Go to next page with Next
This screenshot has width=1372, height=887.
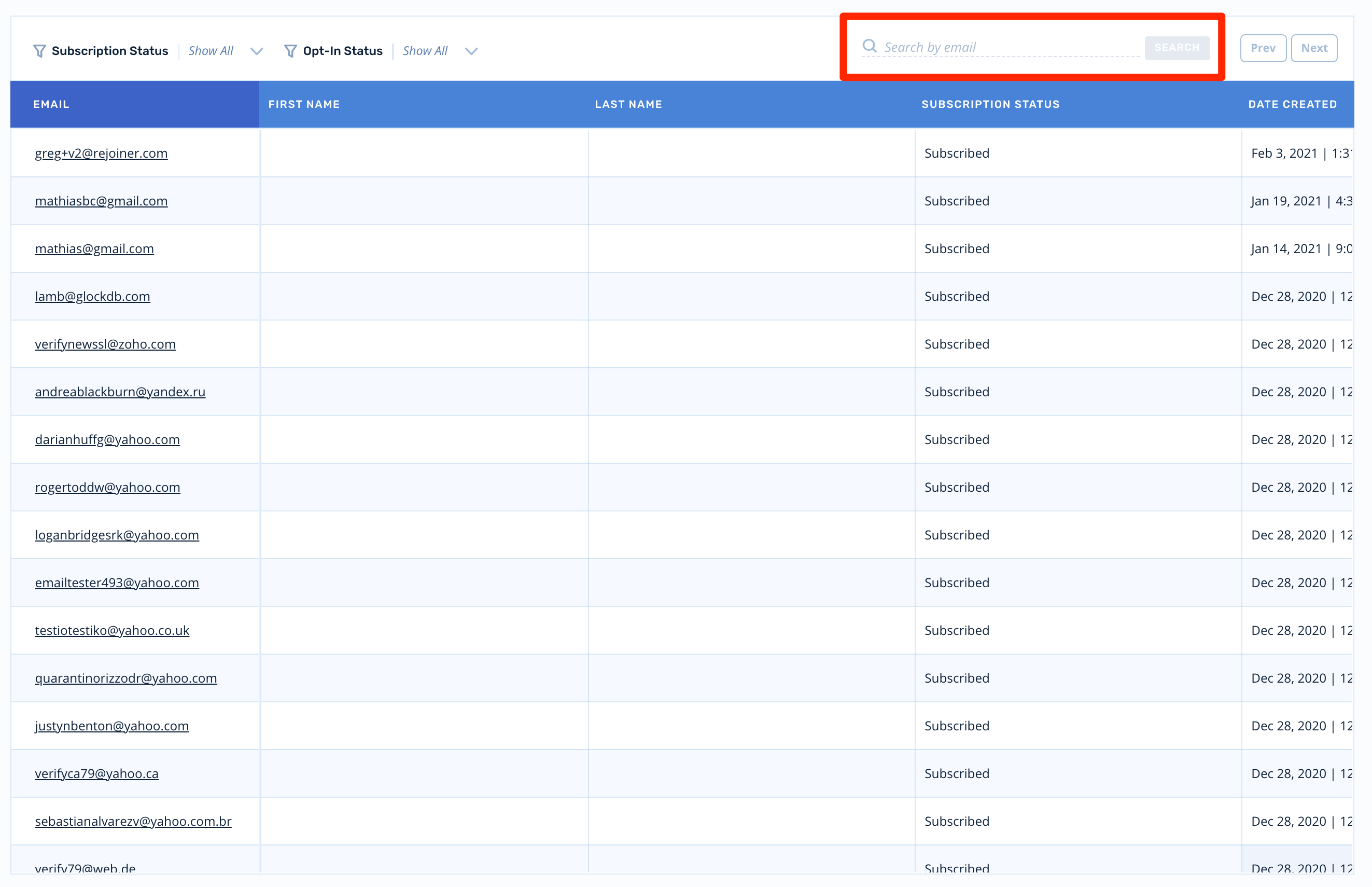point(1314,48)
